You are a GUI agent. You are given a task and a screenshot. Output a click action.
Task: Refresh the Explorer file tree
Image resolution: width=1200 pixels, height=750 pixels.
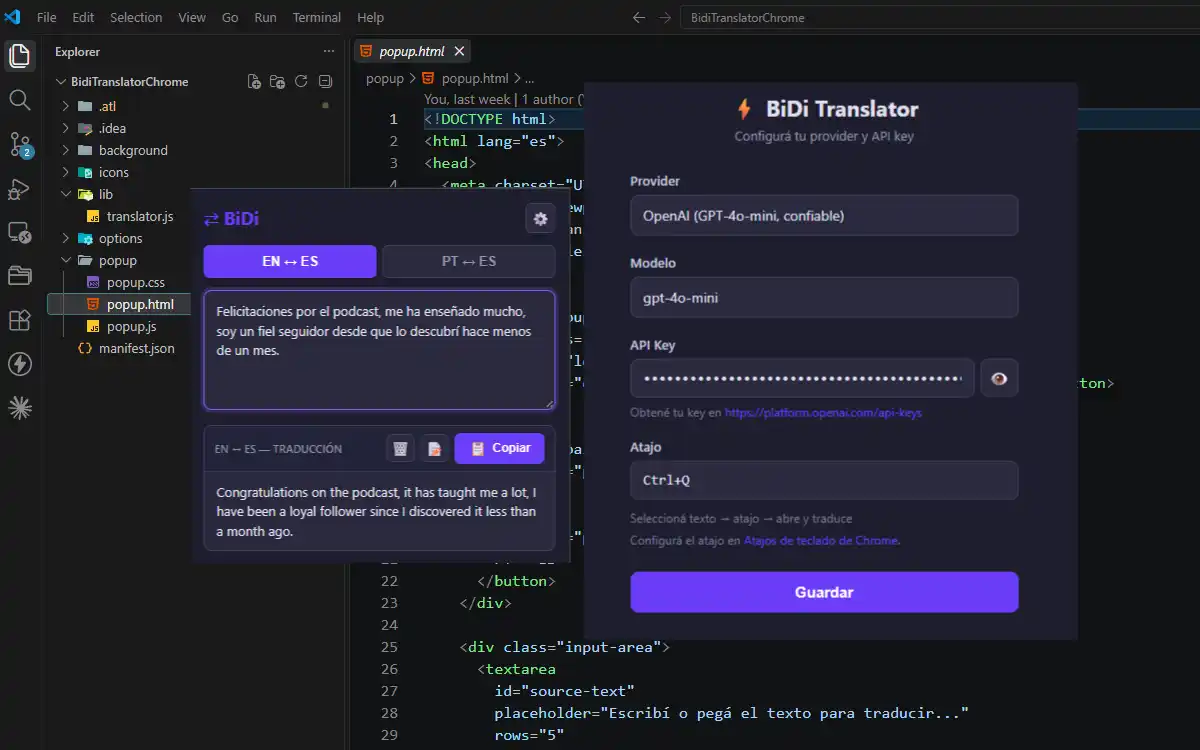(301, 82)
